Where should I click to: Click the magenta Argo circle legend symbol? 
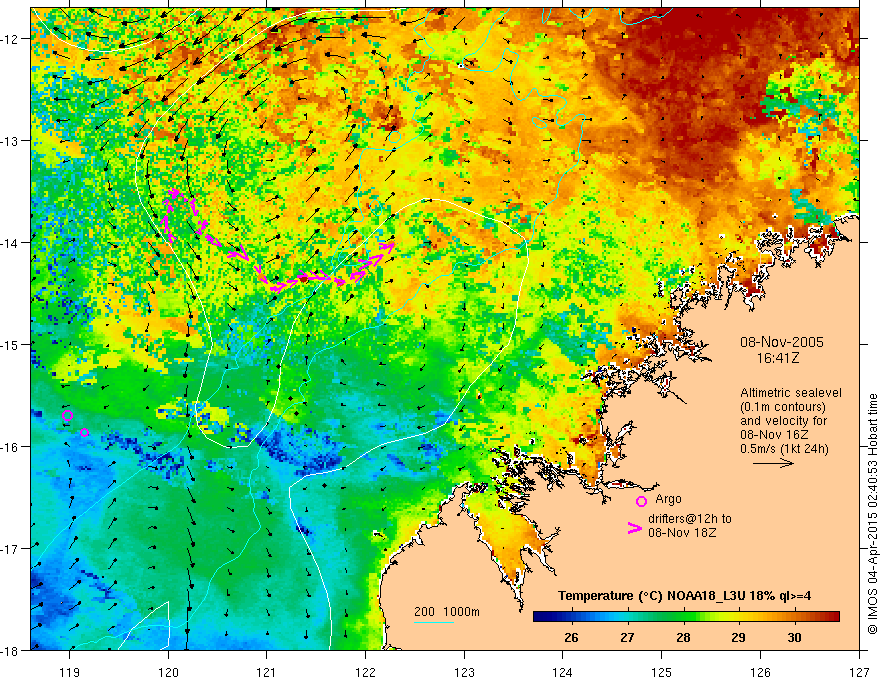click(x=641, y=501)
